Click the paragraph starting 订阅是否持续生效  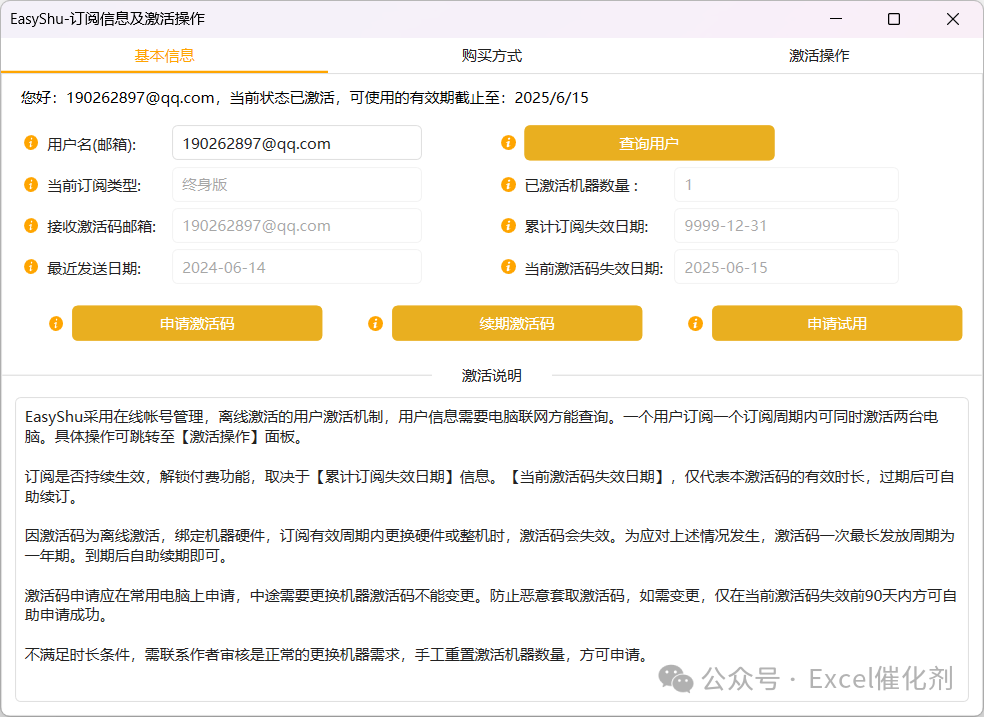point(489,487)
